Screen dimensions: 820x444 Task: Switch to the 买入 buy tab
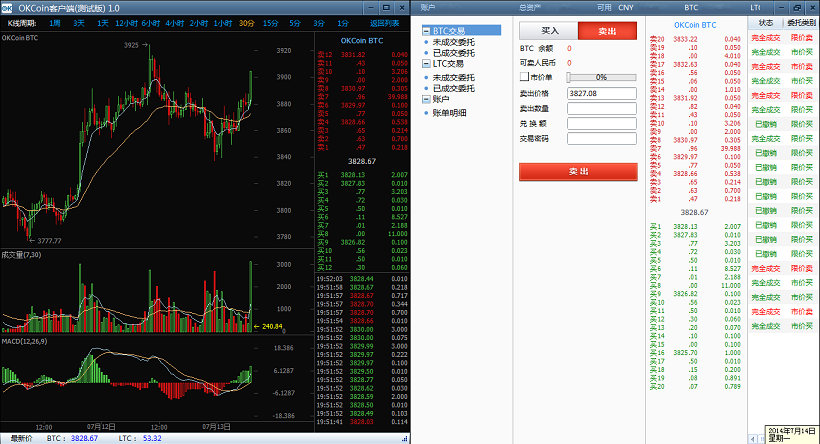point(548,31)
